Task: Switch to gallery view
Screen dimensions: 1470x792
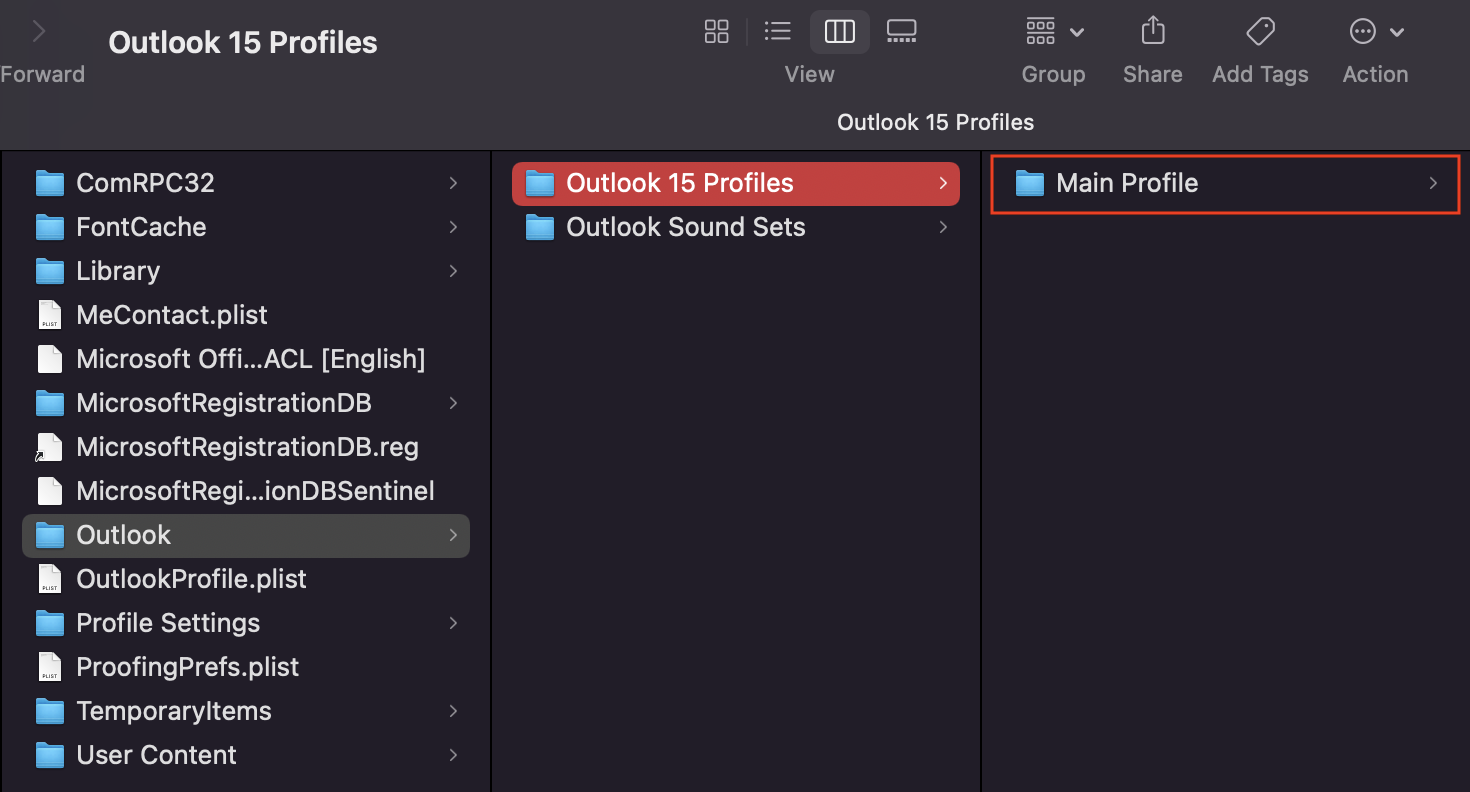Action: pyautogui.click(x=901, y=32)
